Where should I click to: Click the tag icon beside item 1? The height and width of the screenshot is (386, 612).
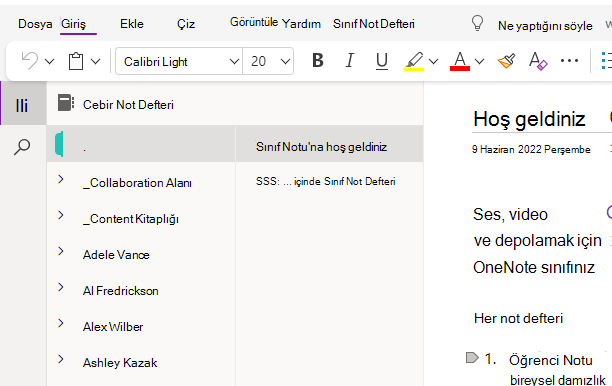tap(472, 358)
